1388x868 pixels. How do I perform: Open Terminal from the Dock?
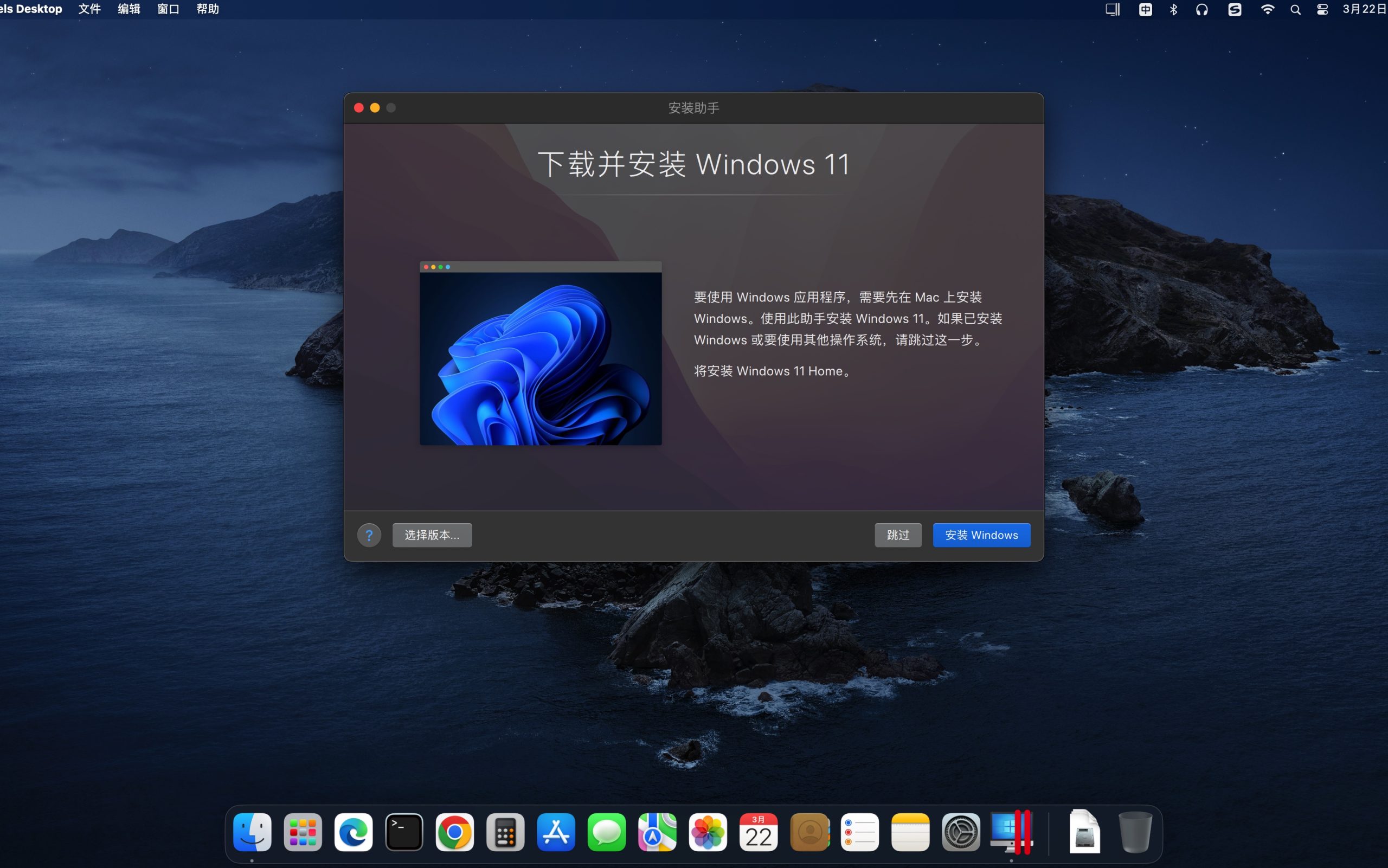(403, 831)
